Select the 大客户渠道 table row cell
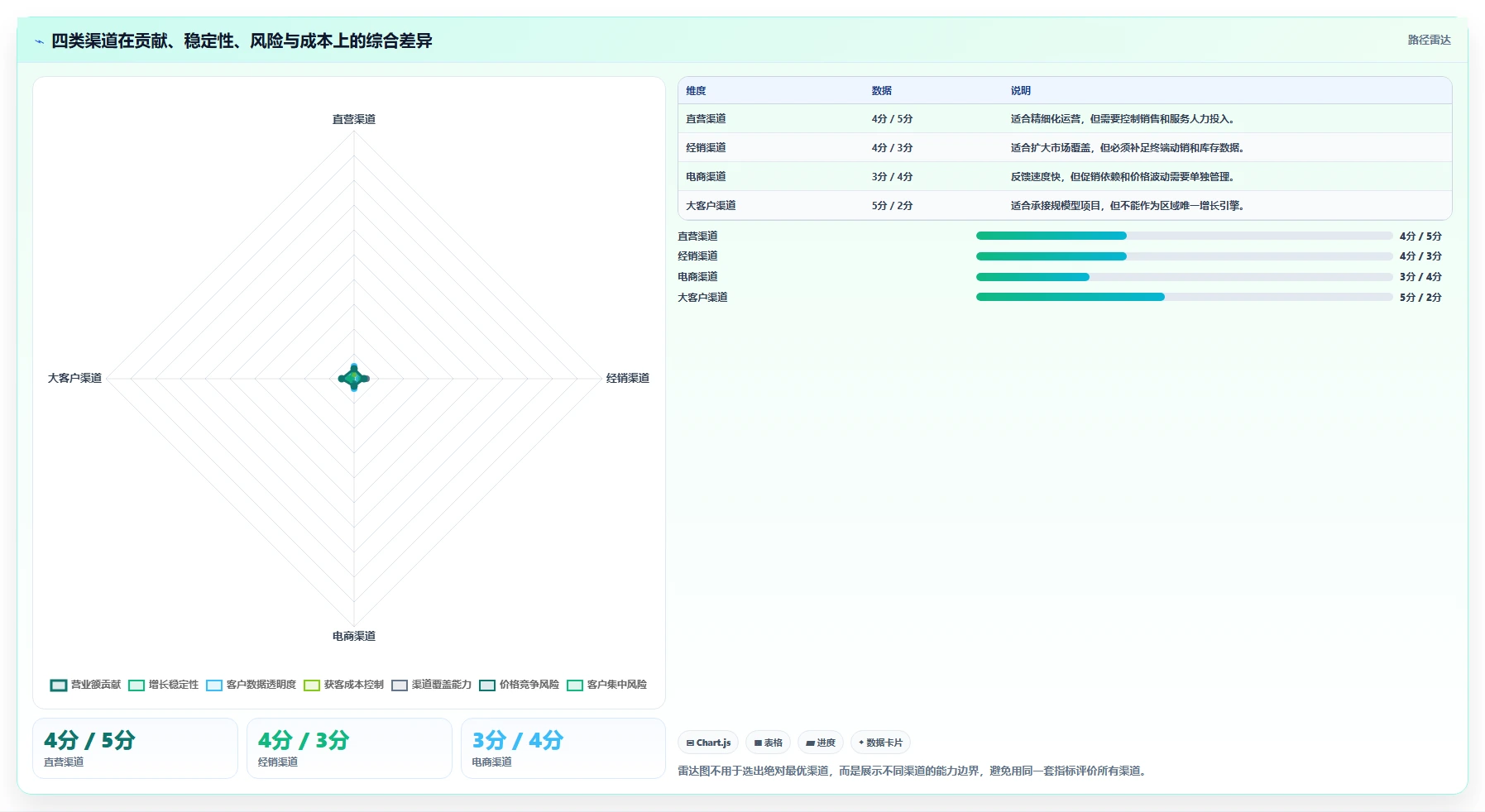This screenshot has width=1485, height=812. click(x=711, y=206)
